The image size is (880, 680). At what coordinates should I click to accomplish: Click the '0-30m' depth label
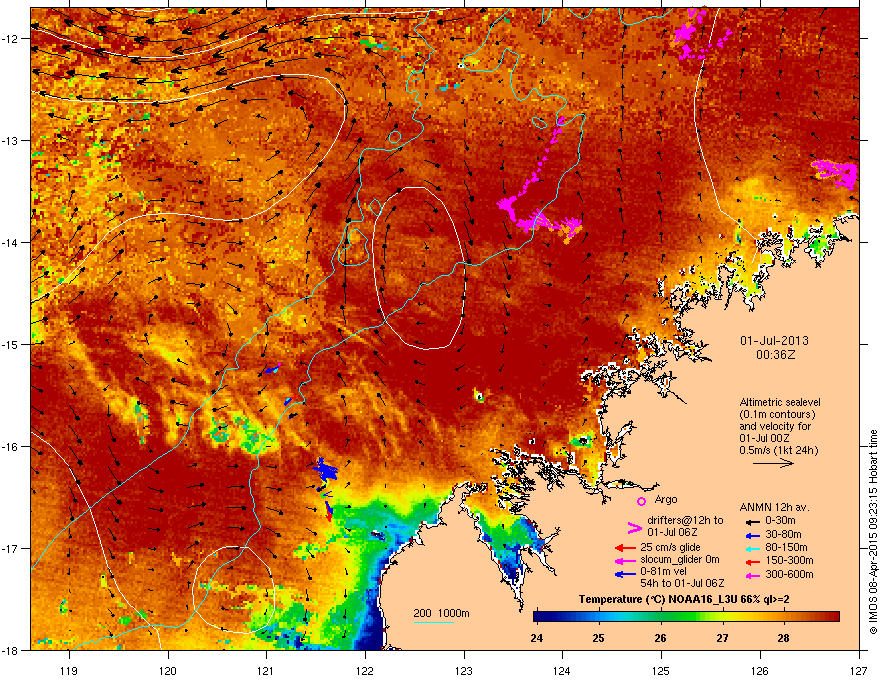pos(780,521)
